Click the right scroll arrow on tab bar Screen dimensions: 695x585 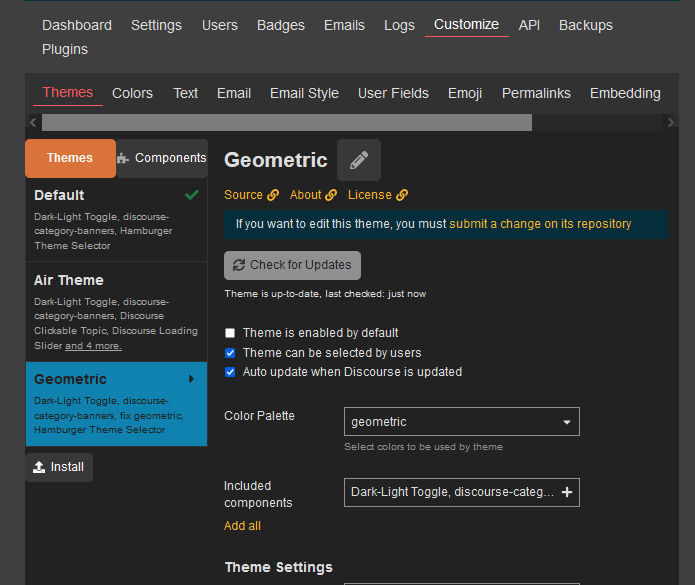[x=670, y=123]
